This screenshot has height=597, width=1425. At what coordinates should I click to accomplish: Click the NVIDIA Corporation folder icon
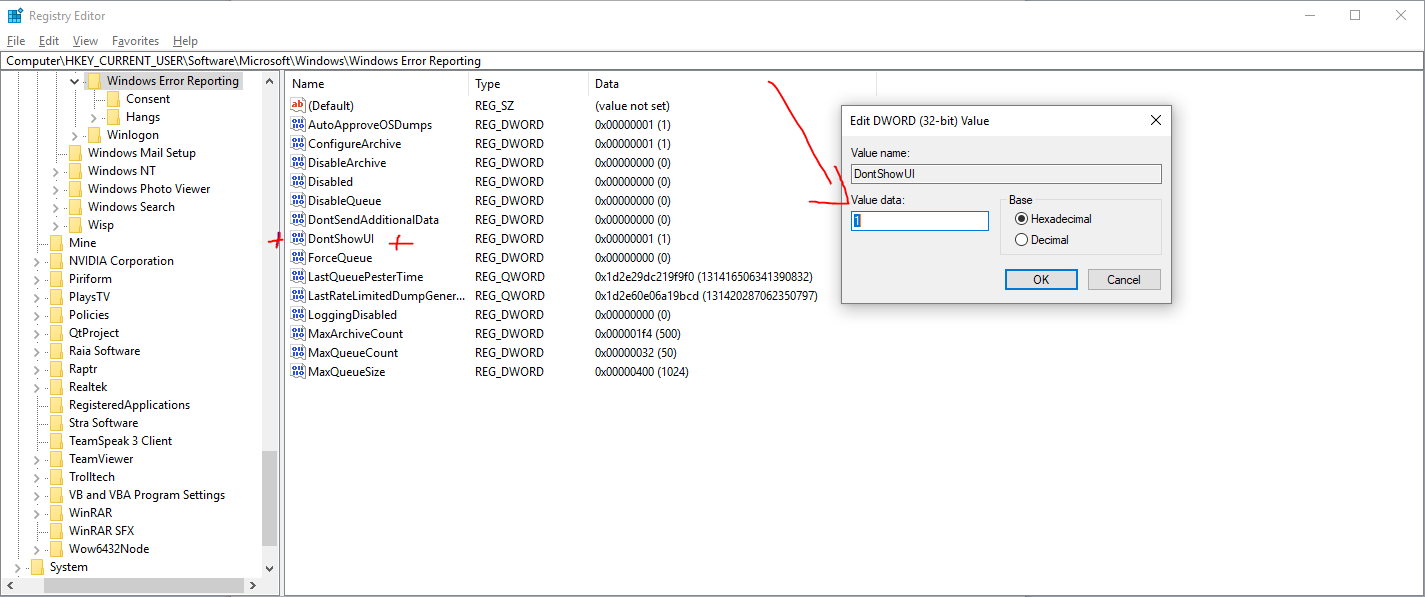click(56, 261)
